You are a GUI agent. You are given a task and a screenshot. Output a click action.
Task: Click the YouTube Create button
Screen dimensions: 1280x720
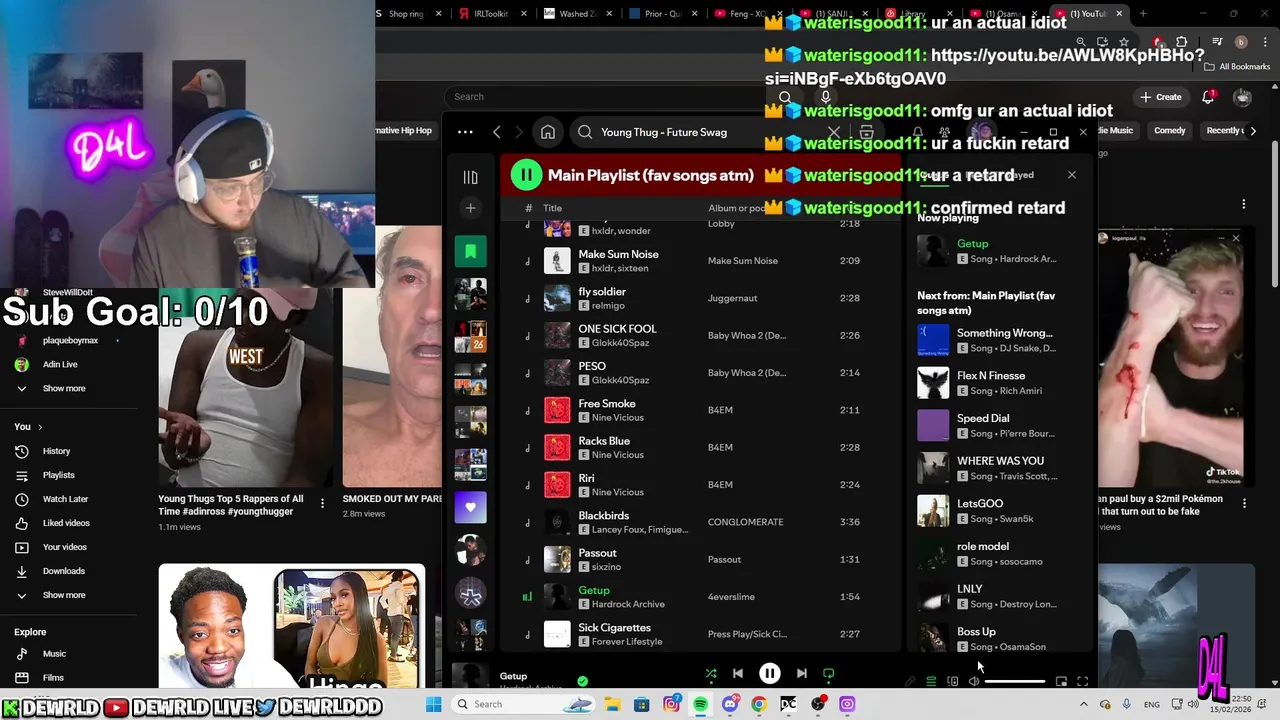point(1160,97)
